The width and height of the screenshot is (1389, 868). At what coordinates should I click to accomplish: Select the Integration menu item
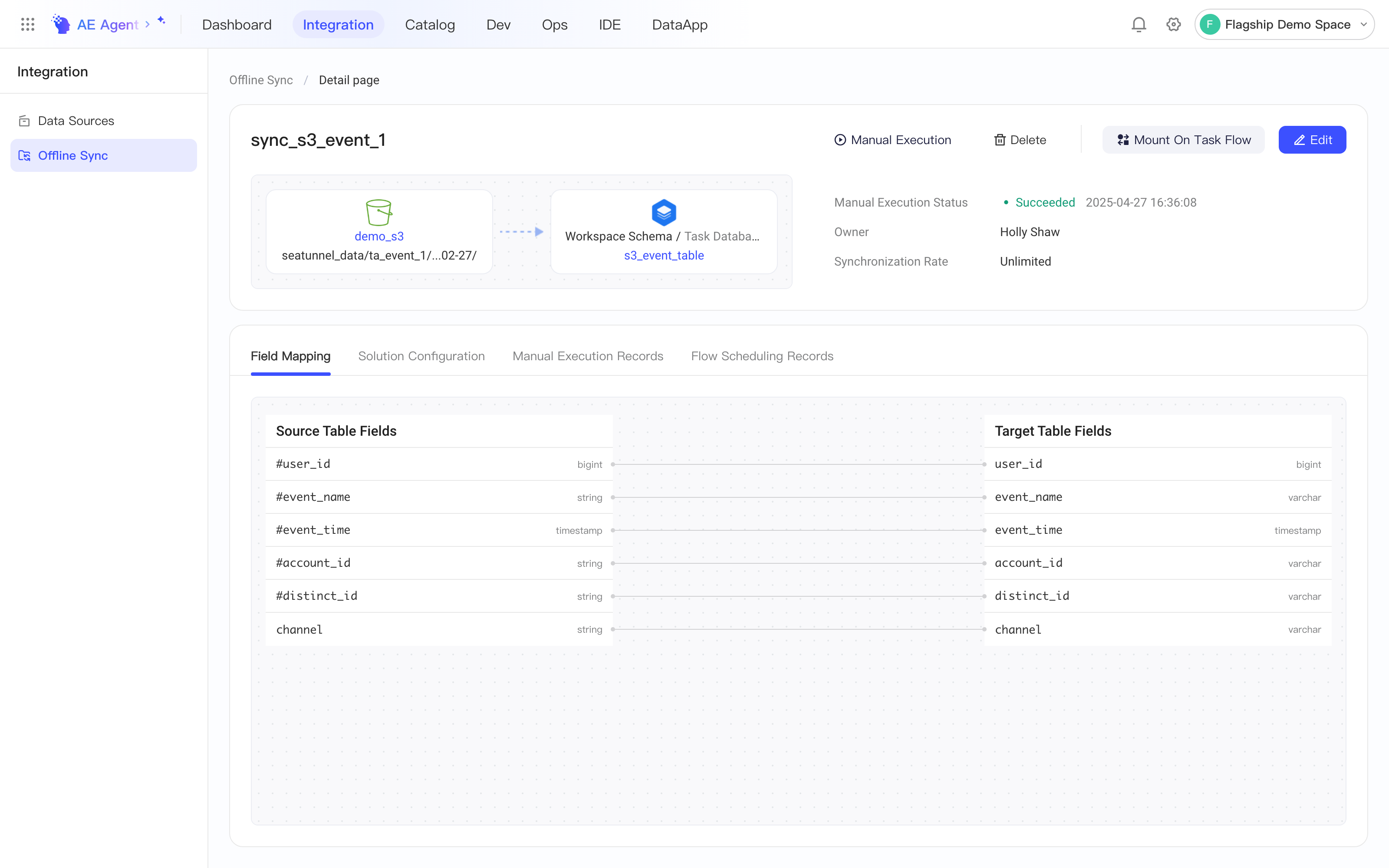pos(338,24)
